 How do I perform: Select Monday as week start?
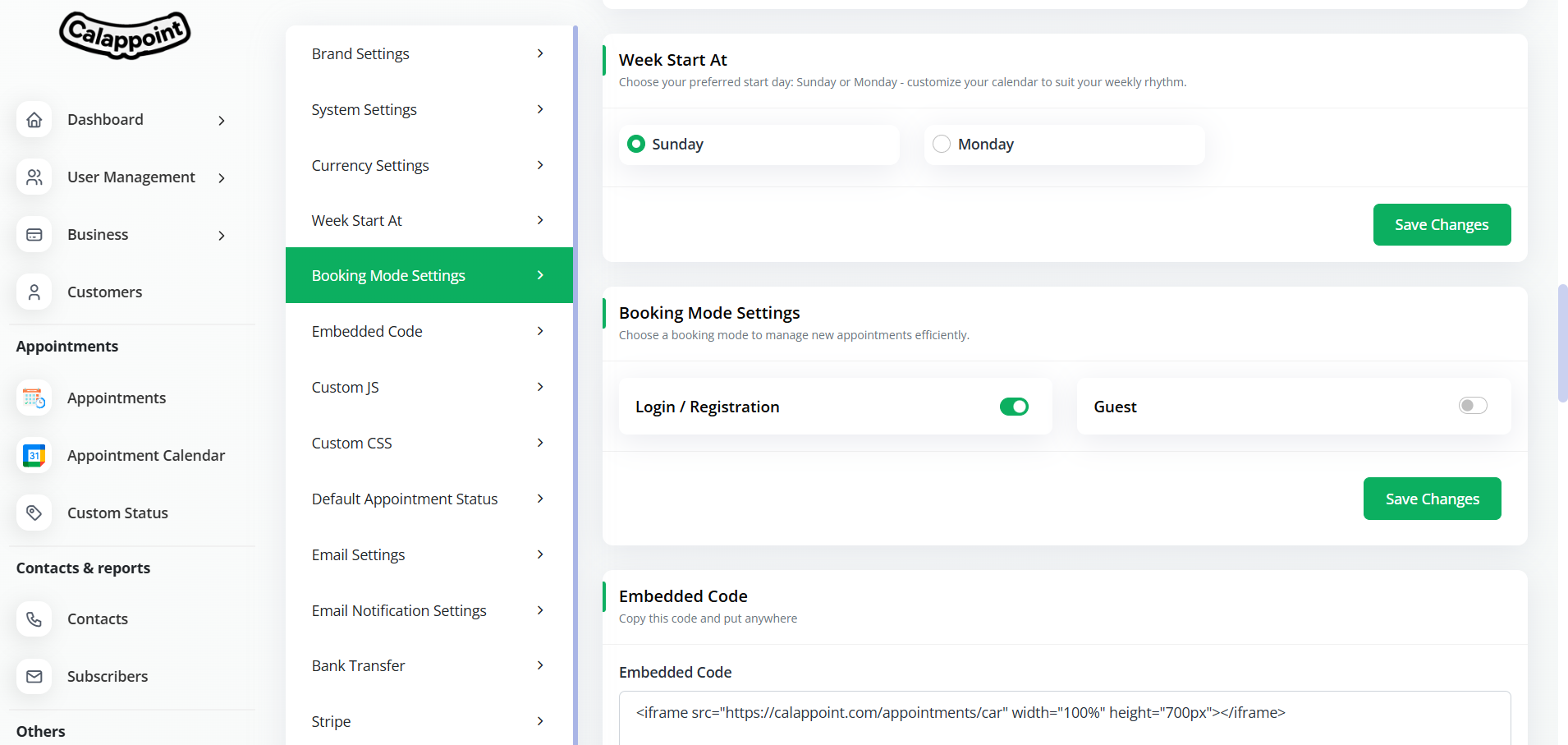[x=942, y=144]
